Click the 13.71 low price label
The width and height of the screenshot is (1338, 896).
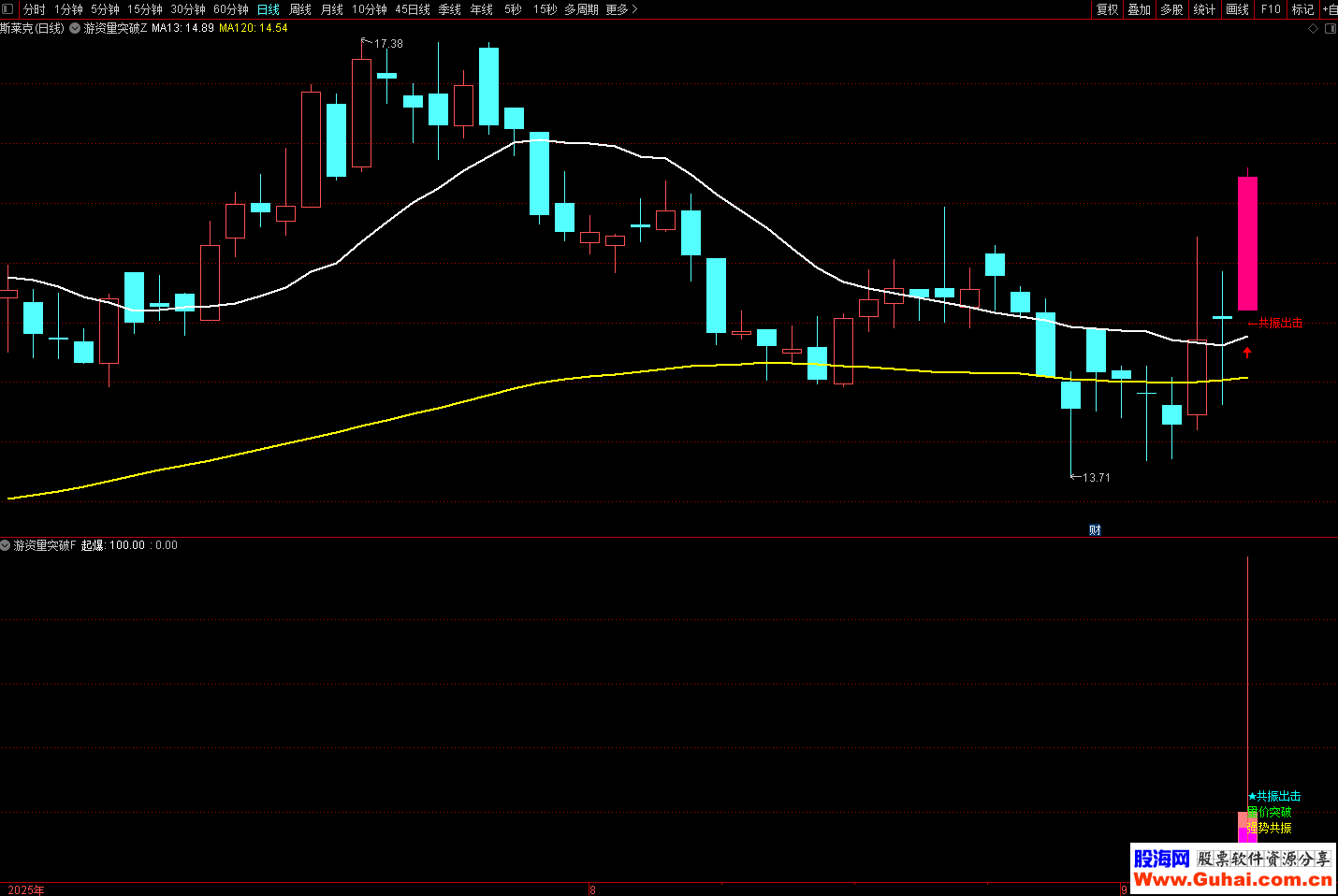click(1096, 478)
